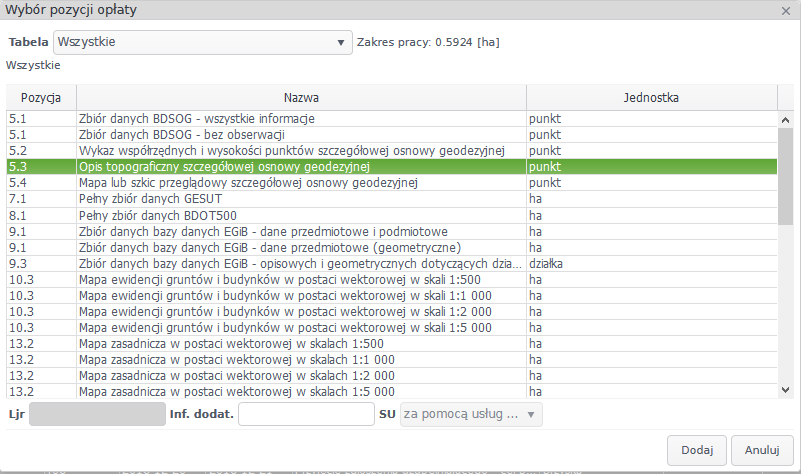
Task: Close the Wybór pozycji opłaty dialog
Action: (785, 10)
